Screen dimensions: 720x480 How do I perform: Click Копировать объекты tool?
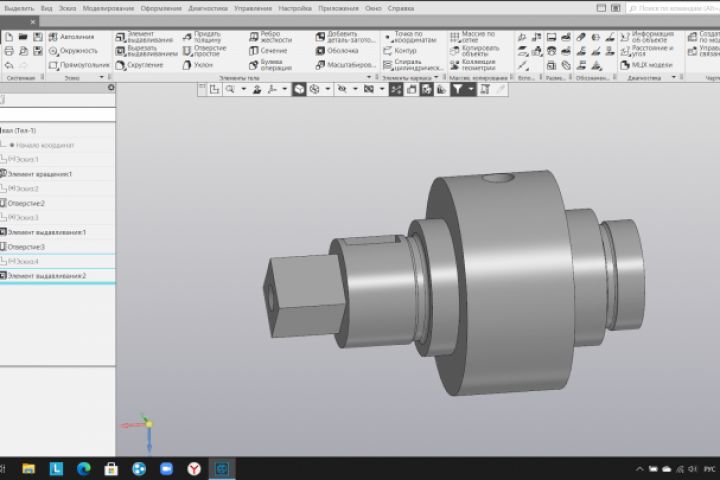click(x=474, y=51)
